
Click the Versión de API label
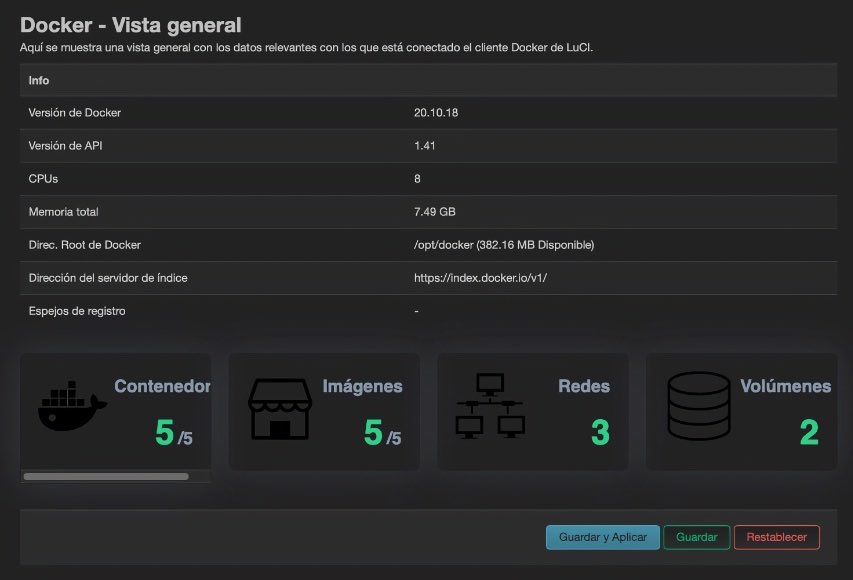65,146
